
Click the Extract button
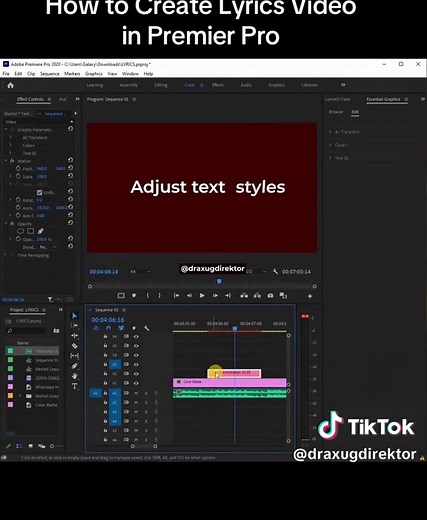click(257, 295)
